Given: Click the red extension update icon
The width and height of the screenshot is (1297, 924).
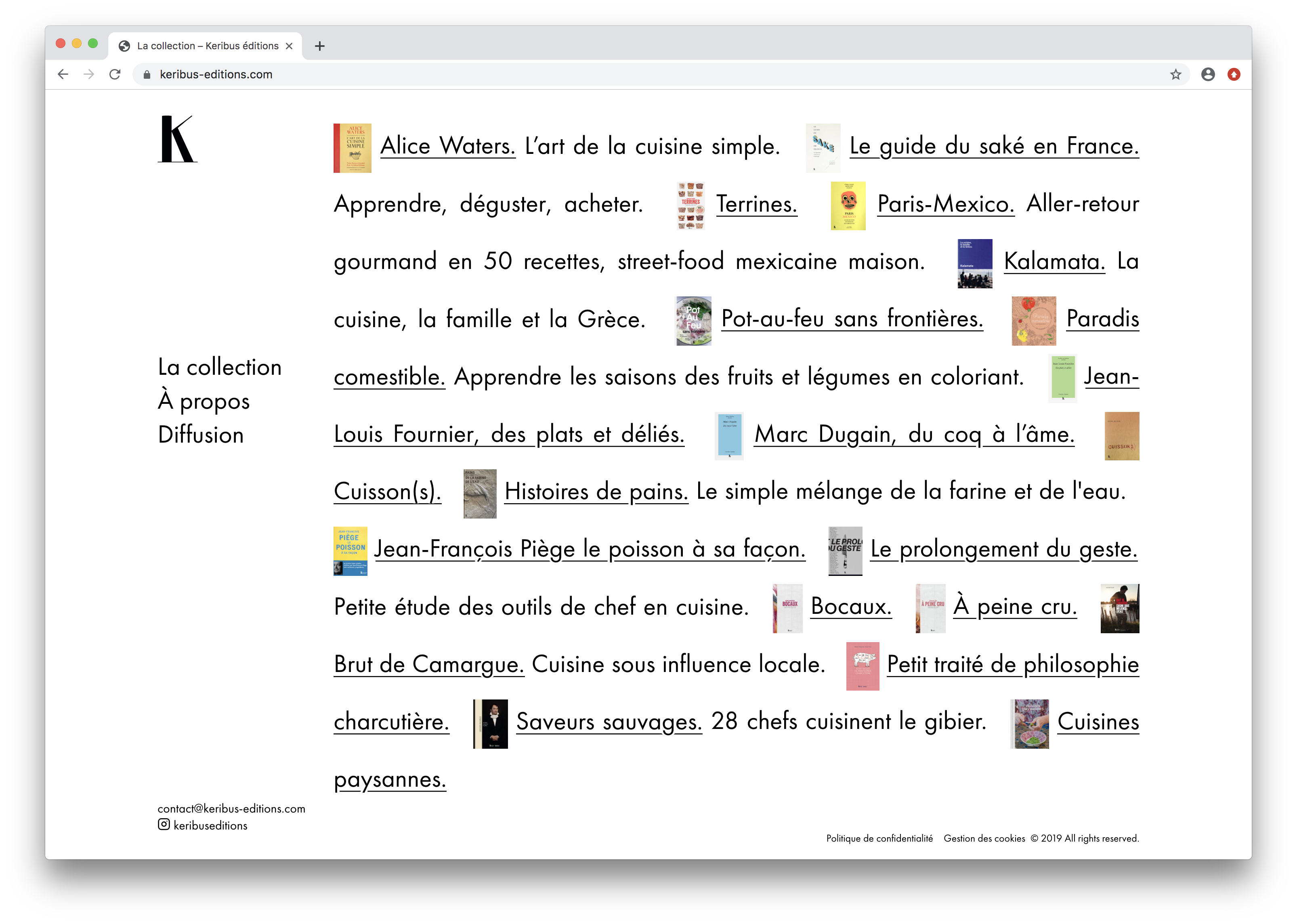Looking at the screenshot, I should [x=1233, y=75].
